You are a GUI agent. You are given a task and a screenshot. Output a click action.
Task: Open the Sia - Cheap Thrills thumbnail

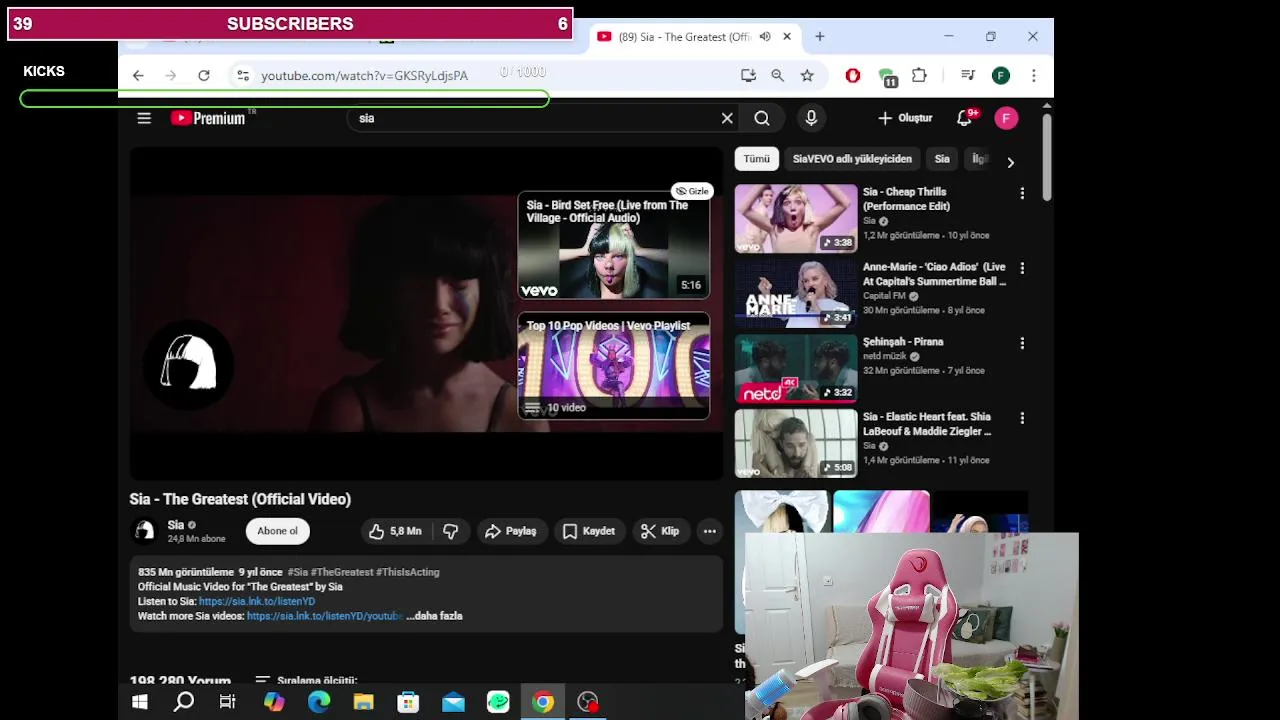point(796,218)
